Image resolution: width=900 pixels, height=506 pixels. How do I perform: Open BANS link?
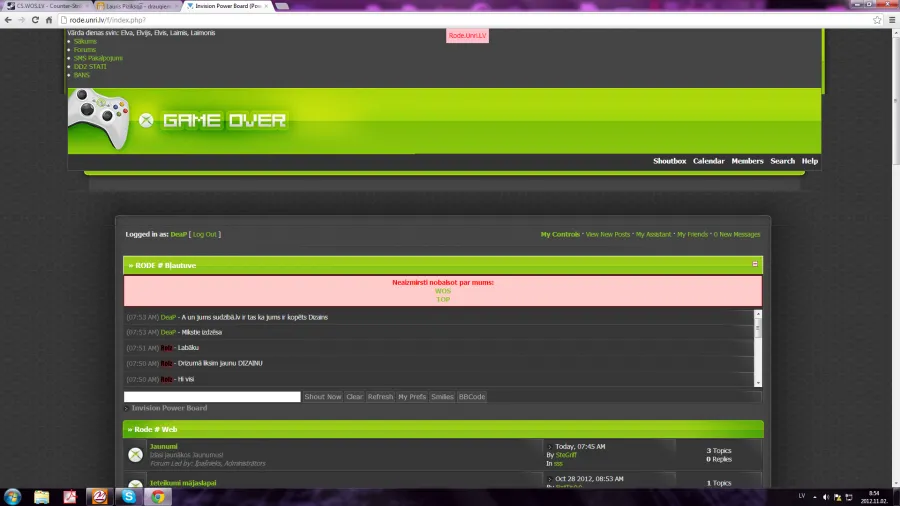(82, 75)
